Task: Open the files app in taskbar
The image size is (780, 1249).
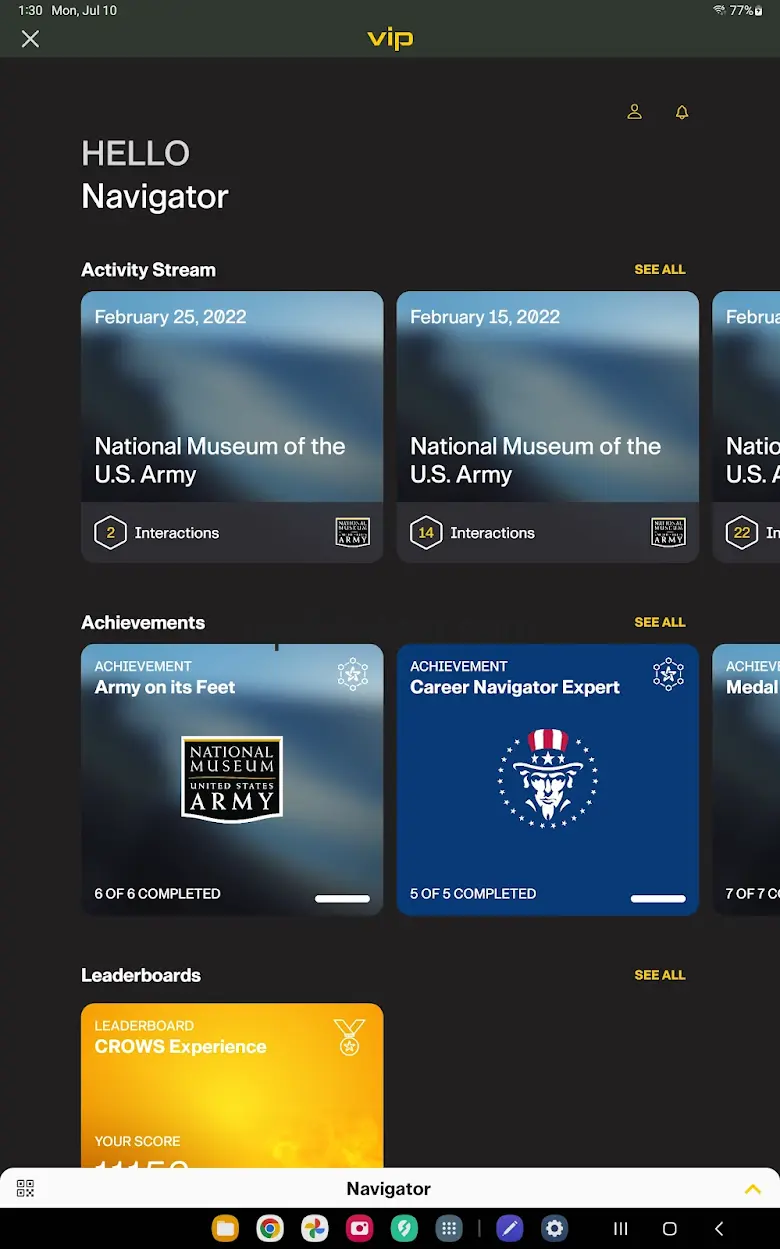Action: click(226, 1229)
